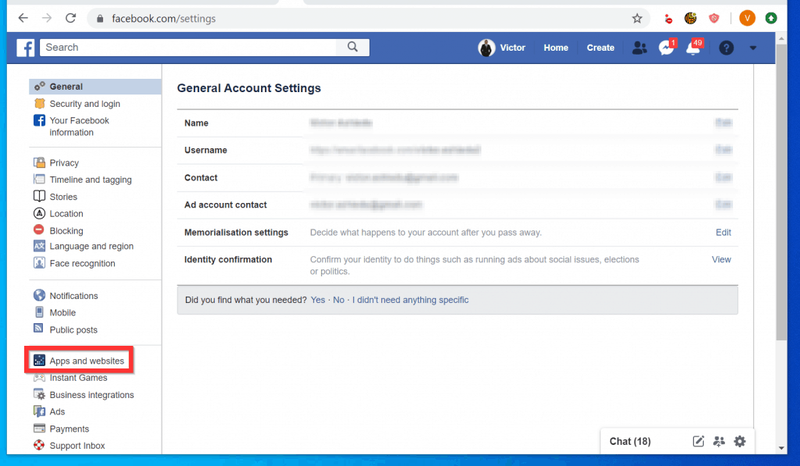Click the Notifications globe icon in the sidebar
Screen dimensions: 800x466
coord(39,295)
